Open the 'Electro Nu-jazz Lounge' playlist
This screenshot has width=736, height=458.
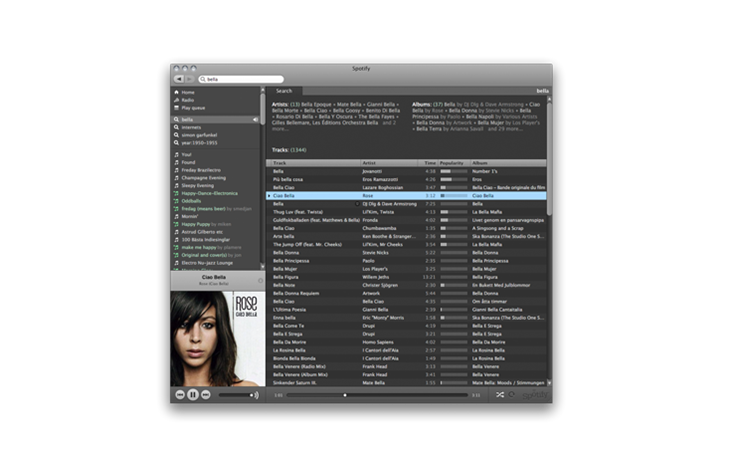point(207,263)
